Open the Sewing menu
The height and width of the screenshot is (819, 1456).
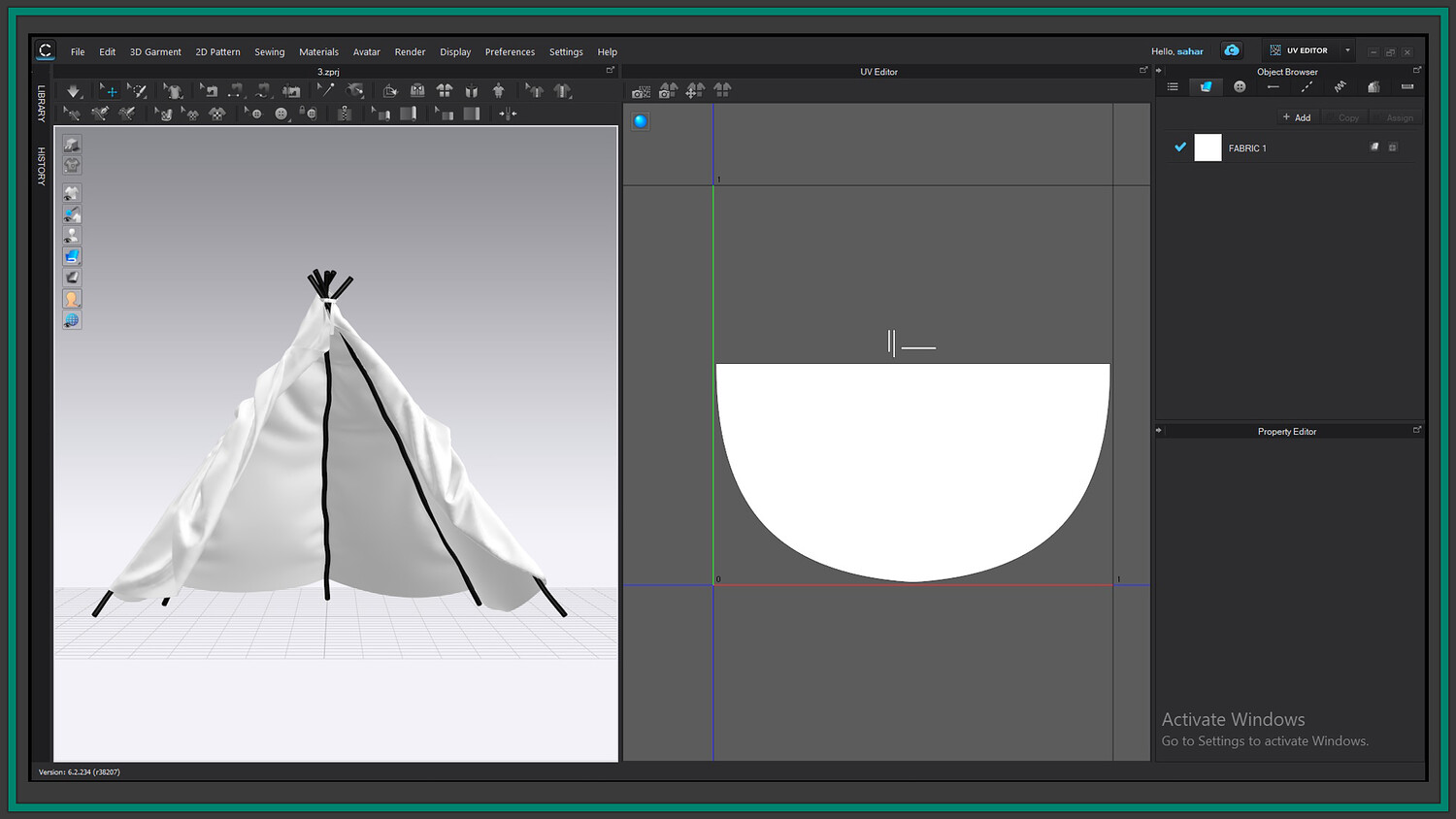(x=269, y=52)
